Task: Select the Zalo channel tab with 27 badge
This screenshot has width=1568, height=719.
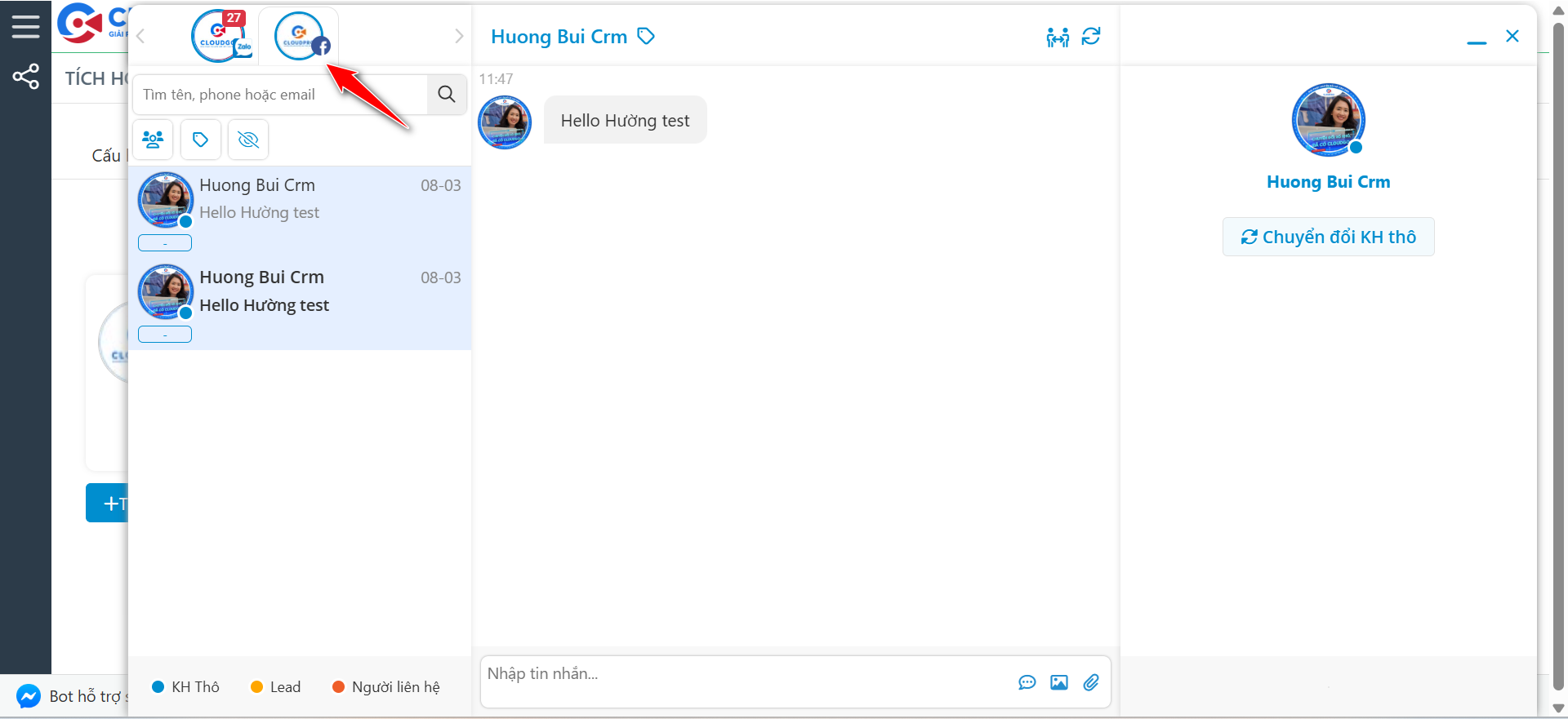Action: pos(220,36)
